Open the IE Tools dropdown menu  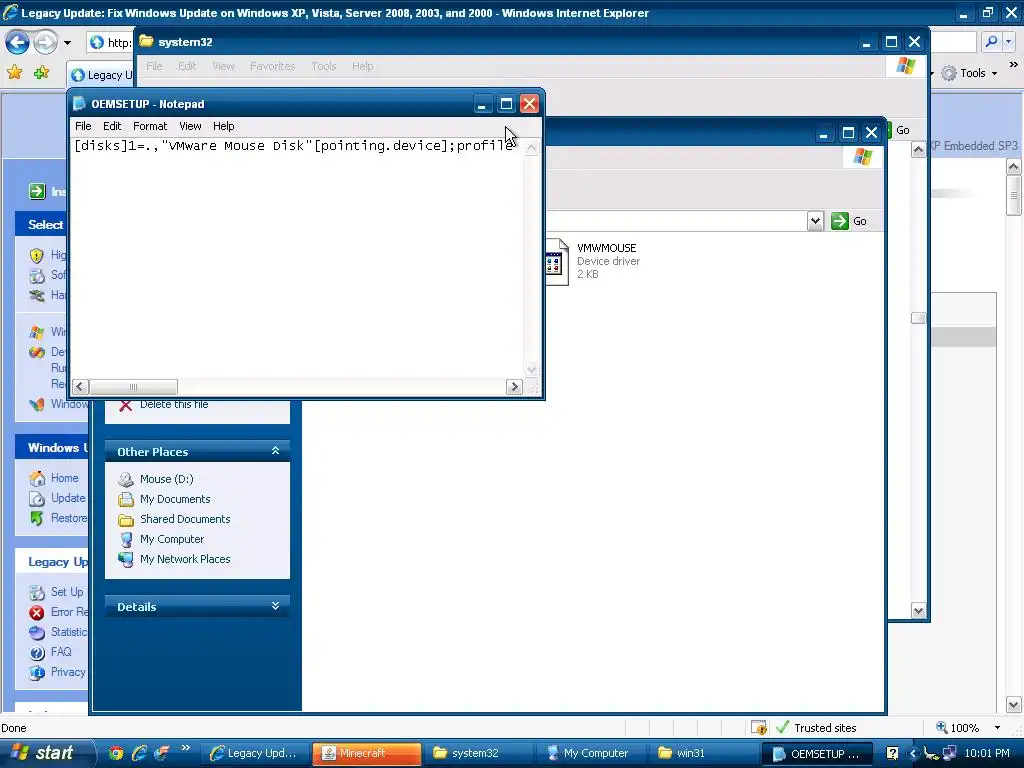970,73
